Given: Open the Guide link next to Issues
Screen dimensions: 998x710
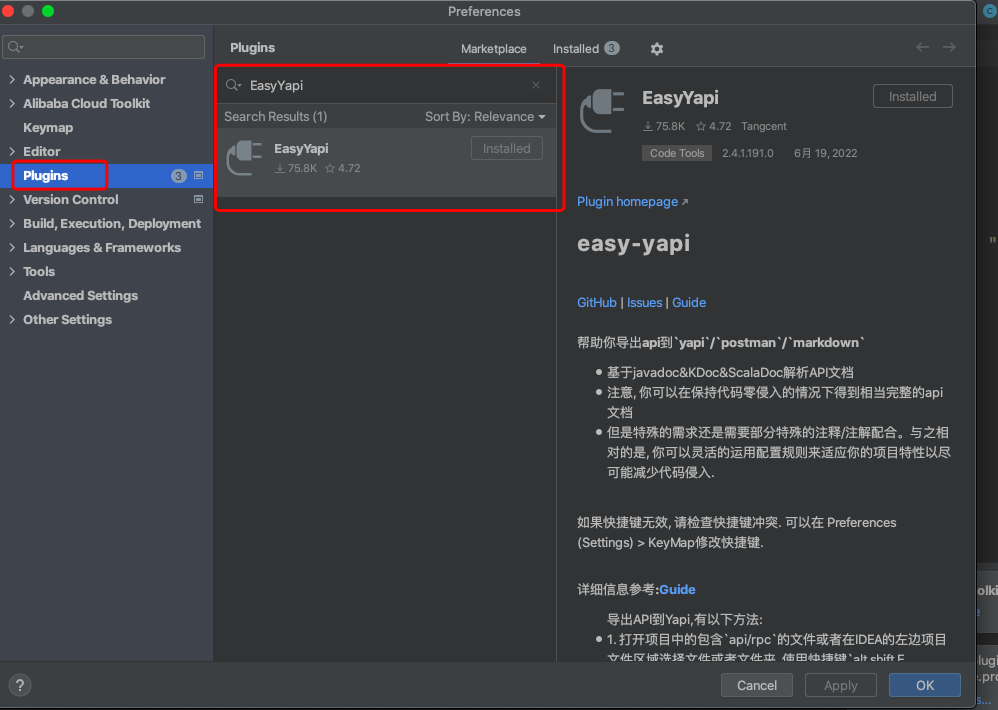Looking at the screenshot, I should [689, 302].
